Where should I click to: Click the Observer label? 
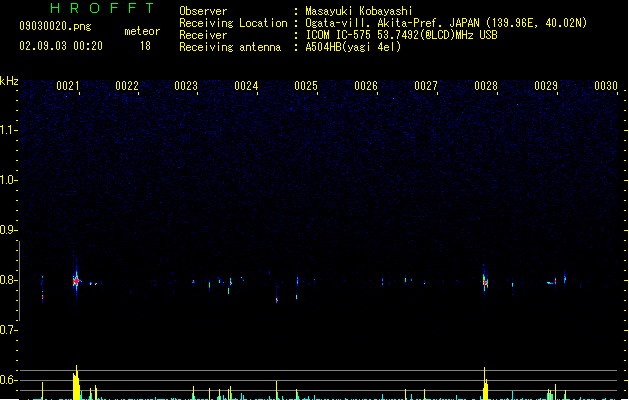coord(203,11)
